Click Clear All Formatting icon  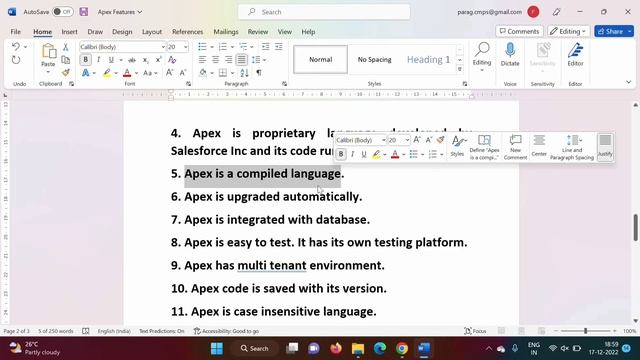coord(172,60)
